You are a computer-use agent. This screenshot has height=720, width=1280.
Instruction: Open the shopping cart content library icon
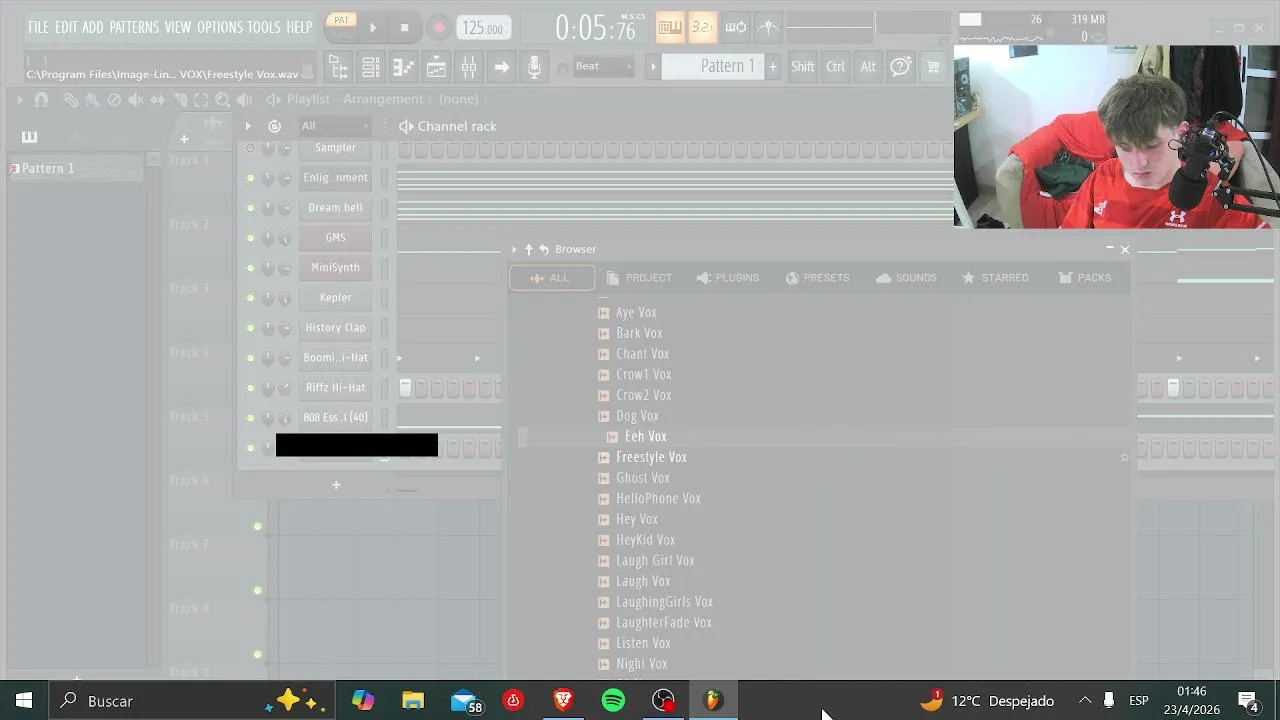(933, 67)
